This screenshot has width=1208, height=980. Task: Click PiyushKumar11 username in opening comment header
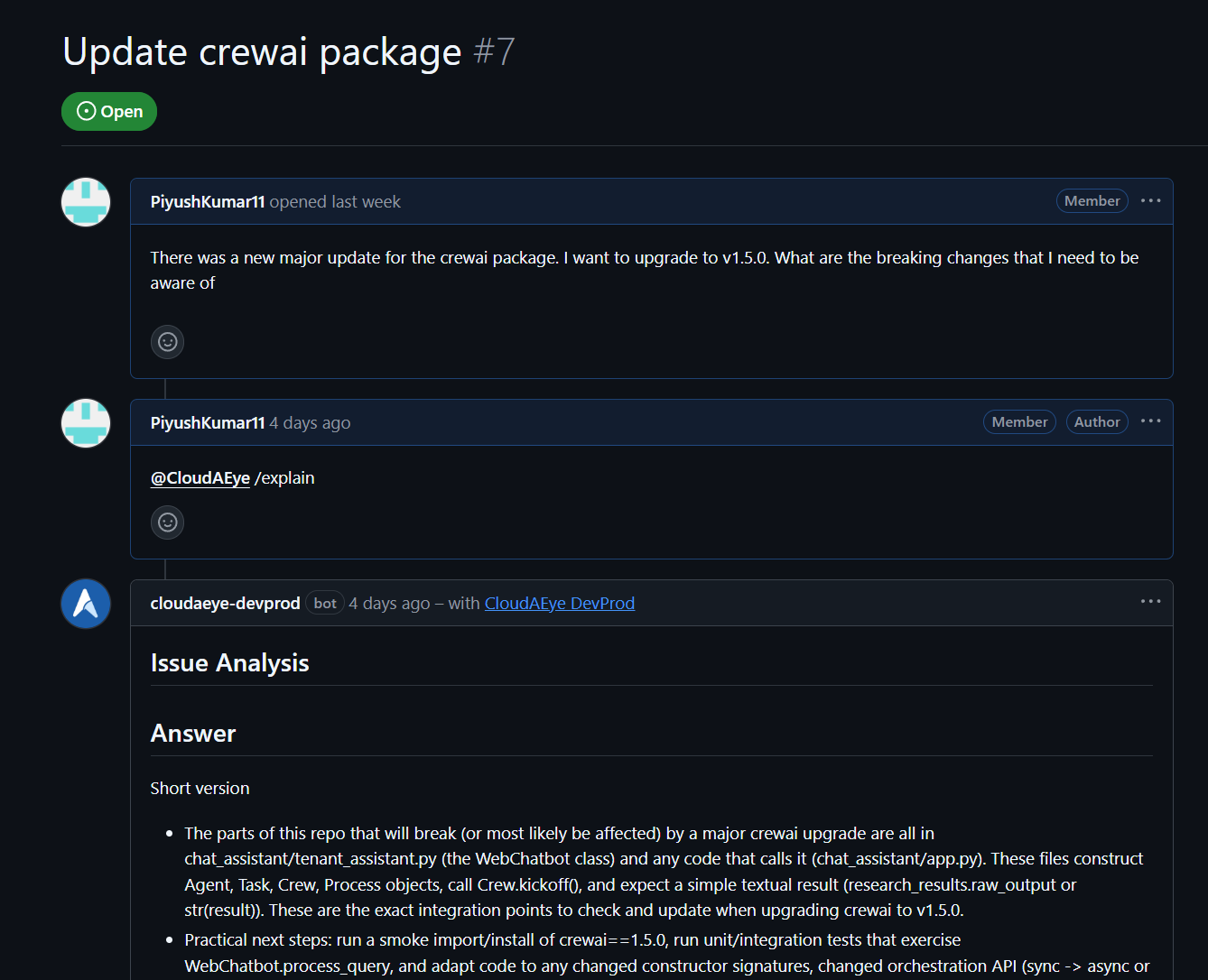pos(207,202)
